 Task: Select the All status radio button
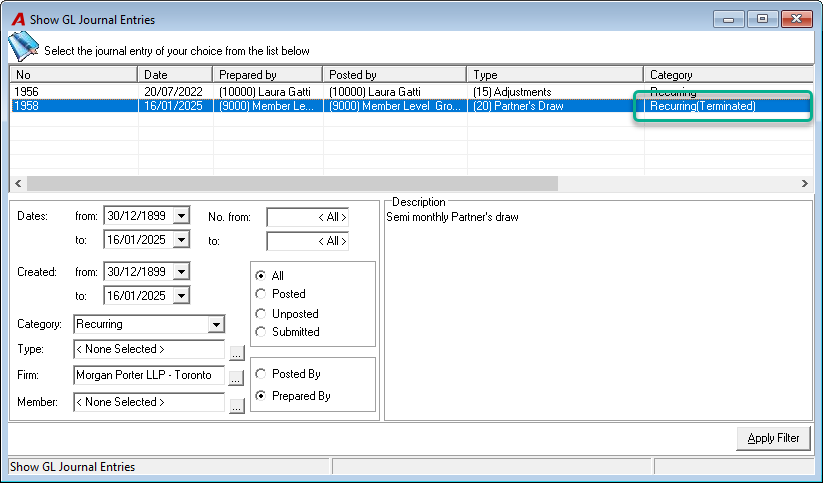click(260, 276)
